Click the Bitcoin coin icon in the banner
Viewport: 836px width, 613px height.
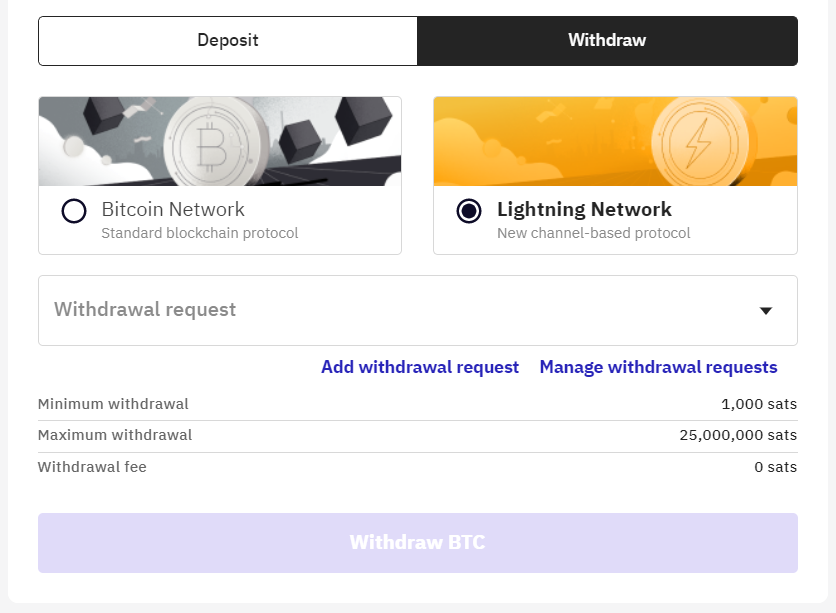tap(212, 142)
